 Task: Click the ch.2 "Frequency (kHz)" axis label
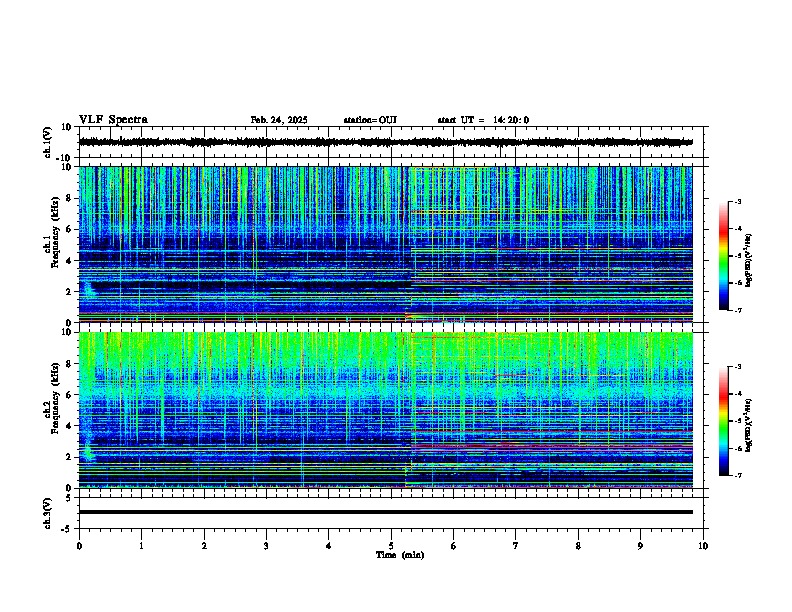click(55, 398)
